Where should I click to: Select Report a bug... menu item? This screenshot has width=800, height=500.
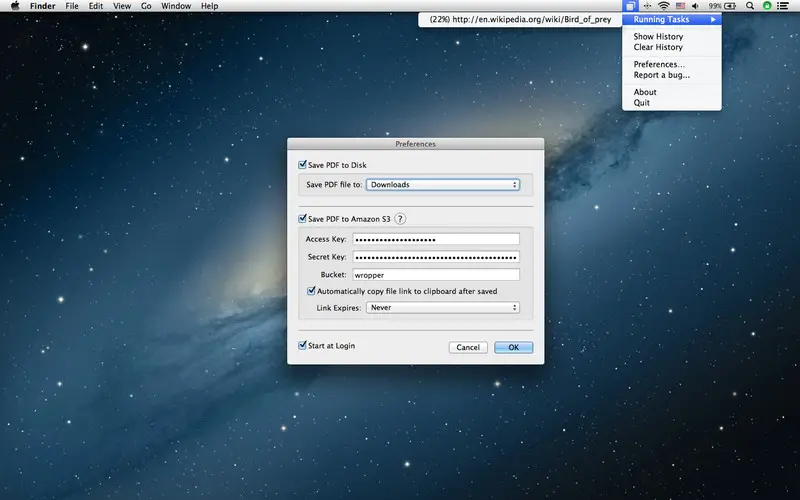(x=662, y=75)
